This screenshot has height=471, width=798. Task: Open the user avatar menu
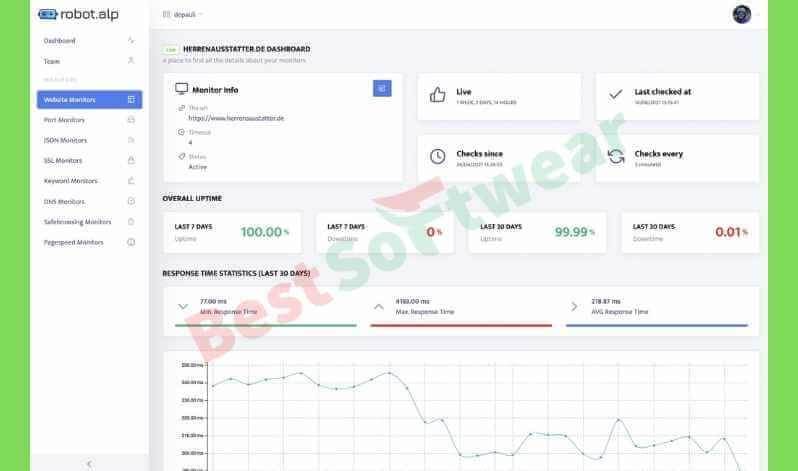742,14
